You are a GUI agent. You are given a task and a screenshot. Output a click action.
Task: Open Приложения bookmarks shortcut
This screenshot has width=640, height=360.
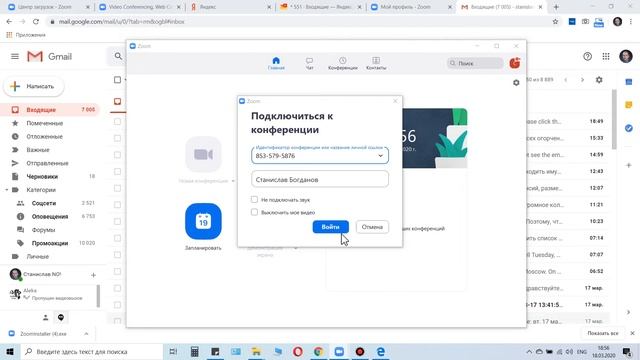point(26,35)
